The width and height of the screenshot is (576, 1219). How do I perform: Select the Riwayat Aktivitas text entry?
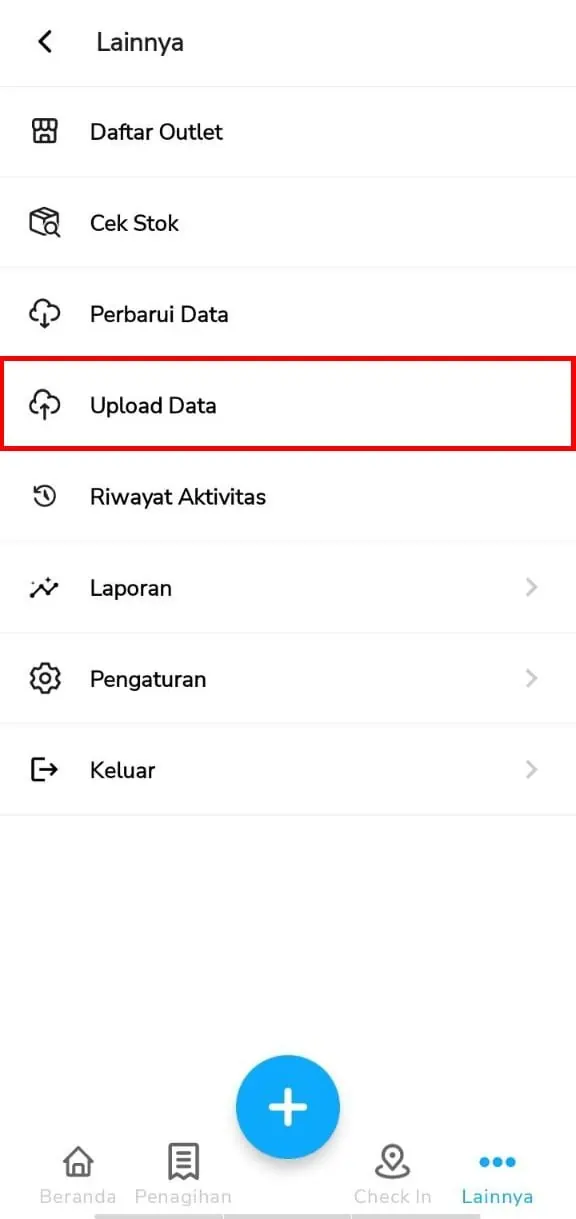pos(178,496)
